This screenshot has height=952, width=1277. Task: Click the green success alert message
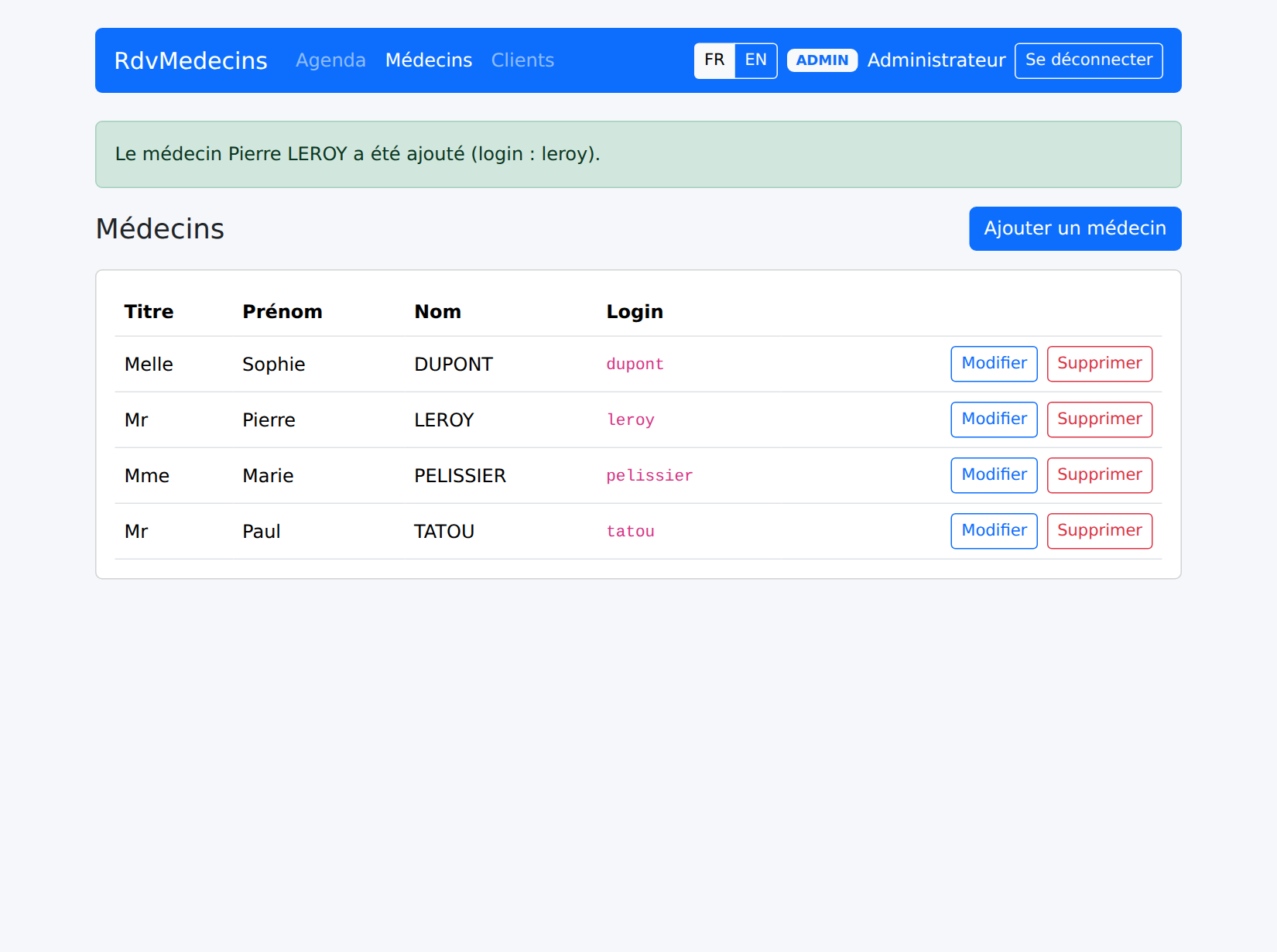click(x=638, y=154)
